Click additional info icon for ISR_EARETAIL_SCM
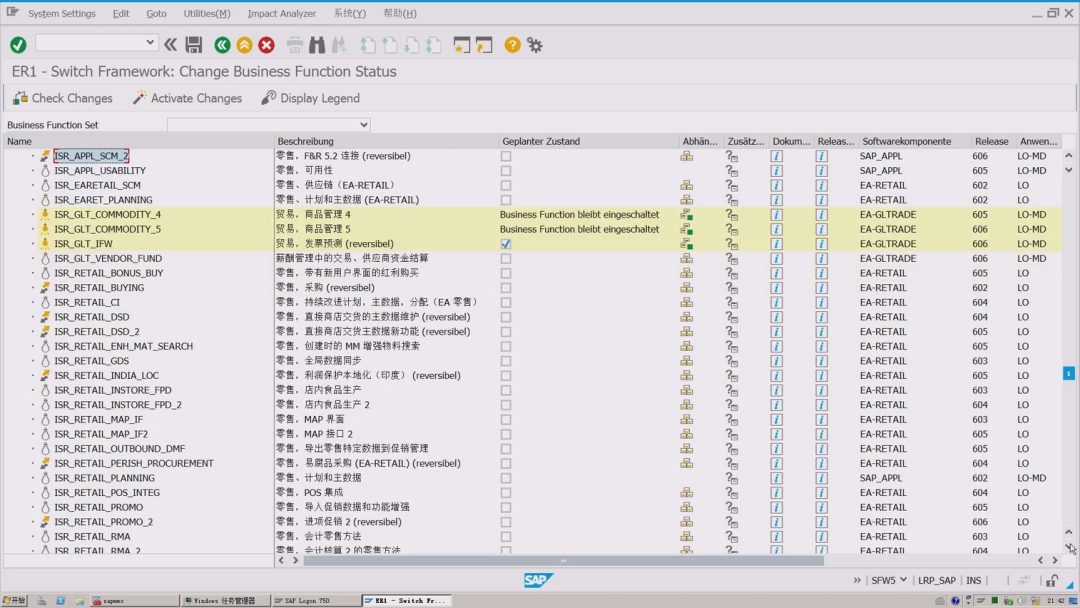The height and width of the screenshot is (608, 1080). (731, 185)
